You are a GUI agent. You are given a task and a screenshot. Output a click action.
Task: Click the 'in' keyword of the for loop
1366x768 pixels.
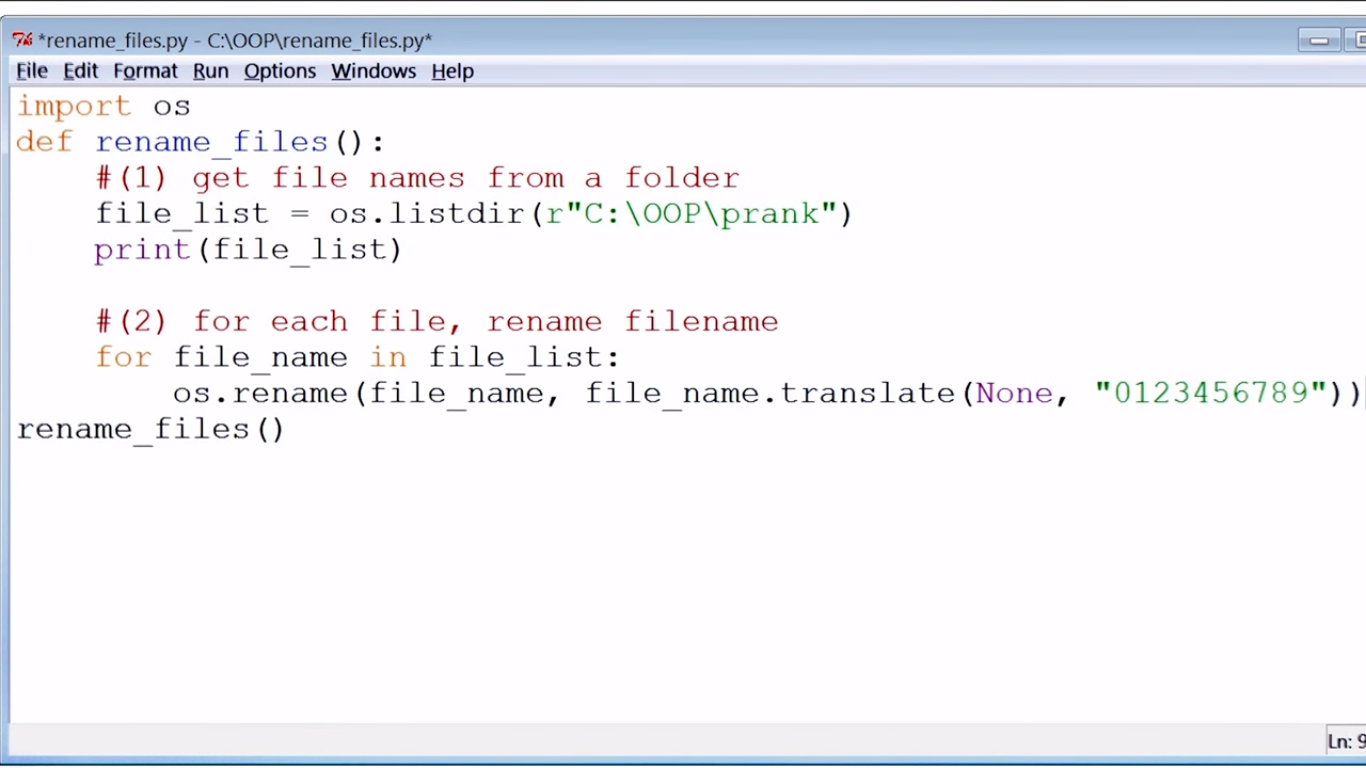388,357
